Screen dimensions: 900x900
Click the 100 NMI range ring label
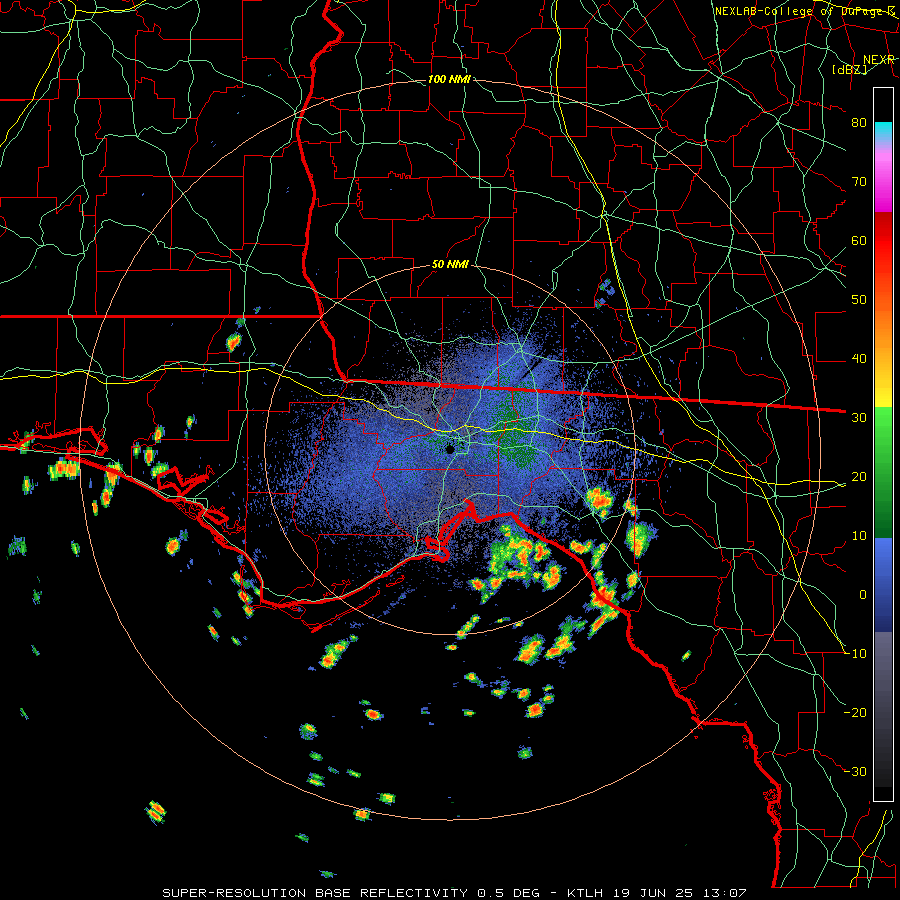[449, 79]
